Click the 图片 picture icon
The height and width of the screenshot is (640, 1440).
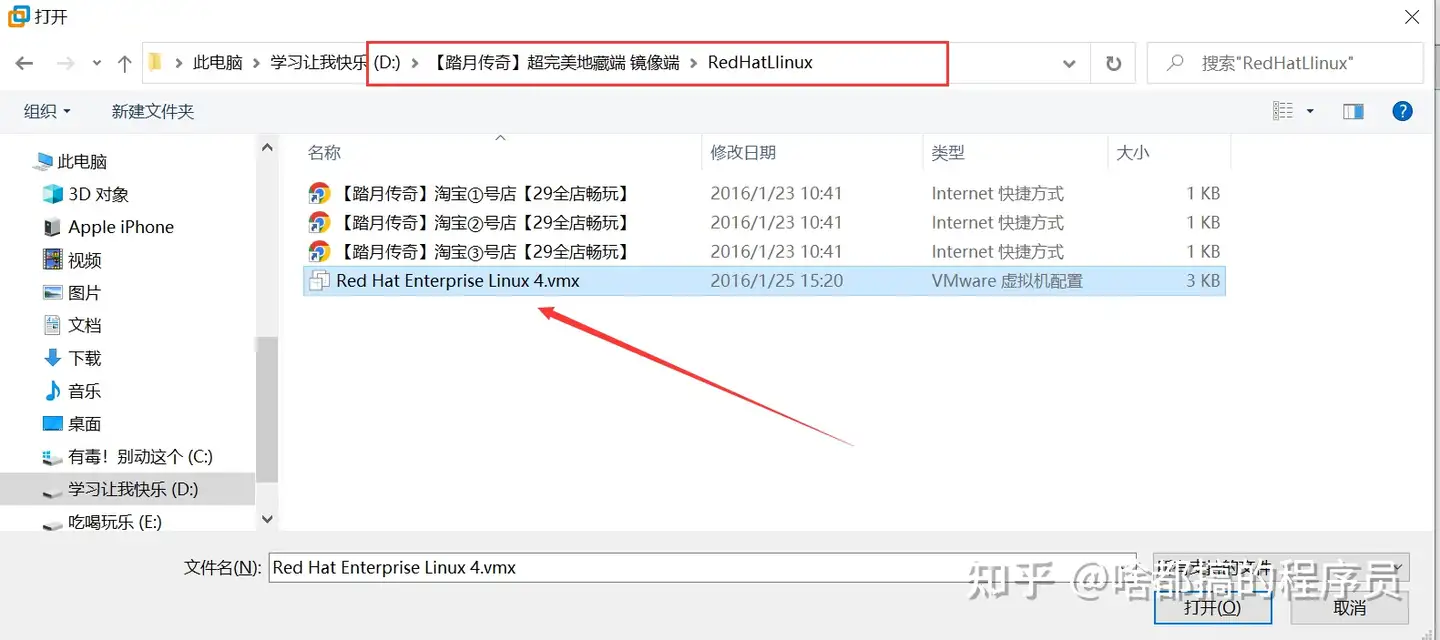[x=53, y=293]
